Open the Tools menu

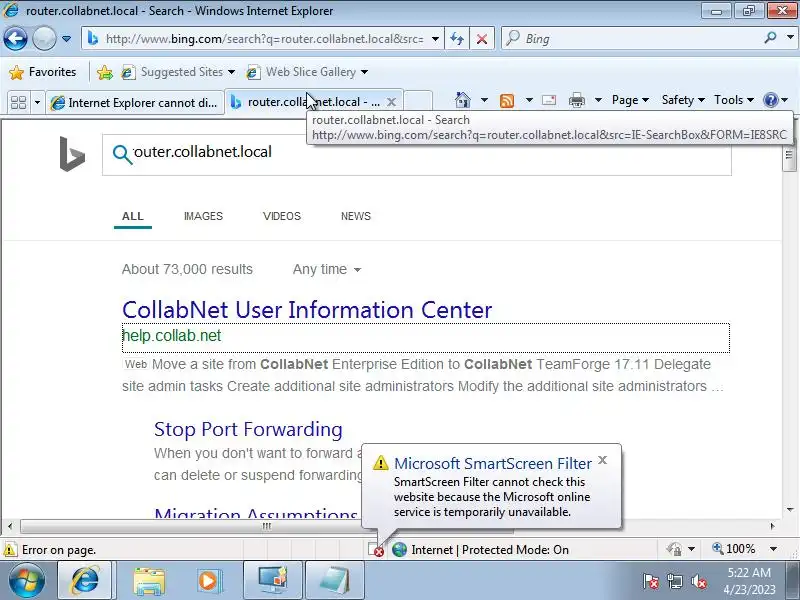734,100
